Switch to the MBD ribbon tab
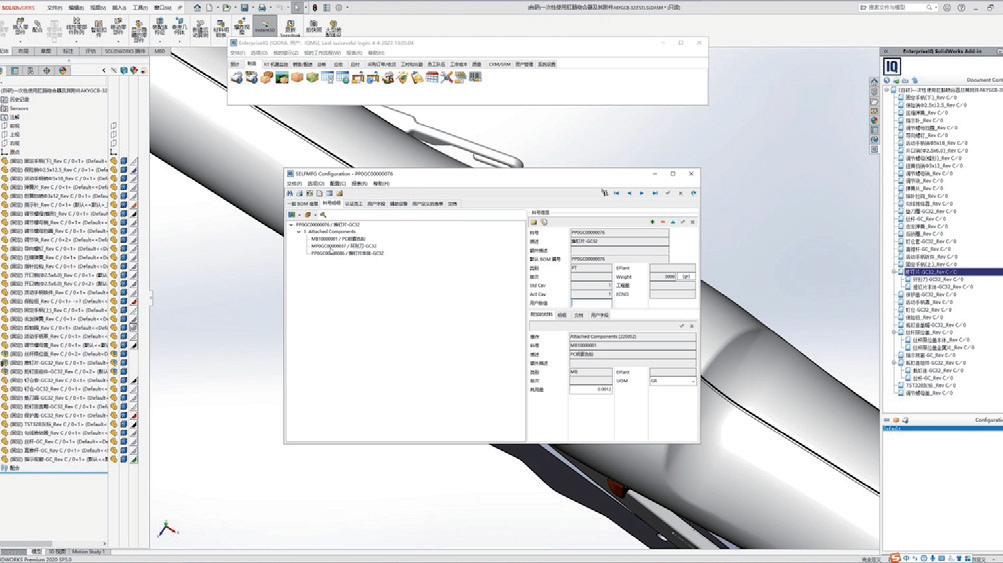This screenshot has height=563, width=1003. (x=159, y=50)
